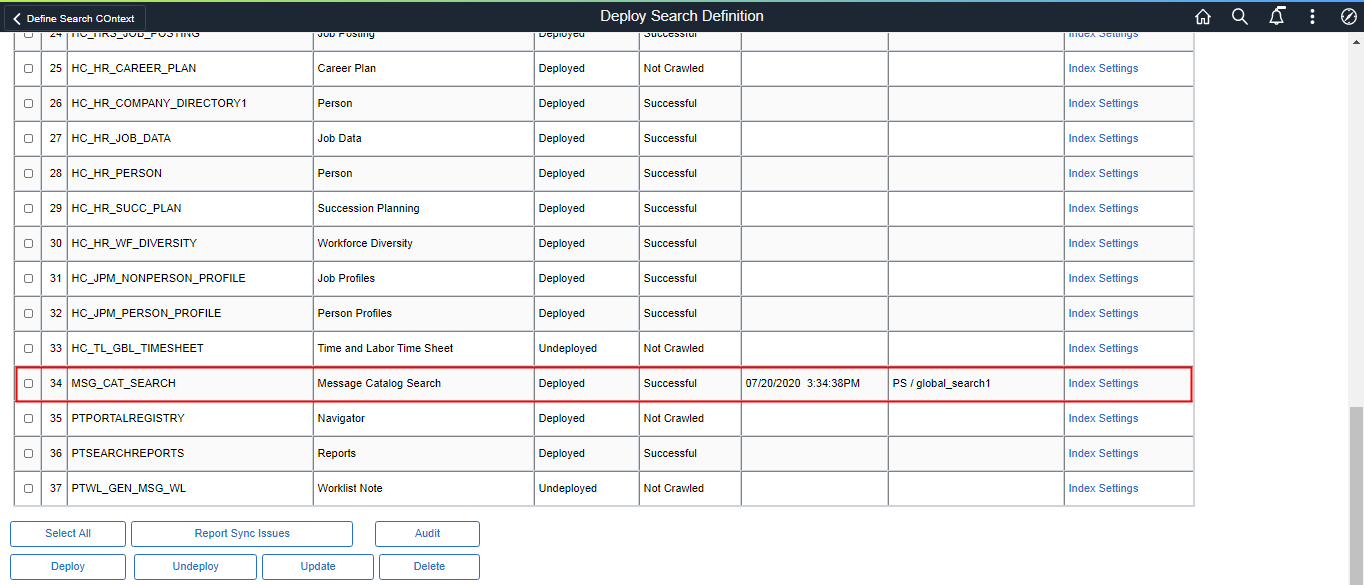Open Index Settings for Career Plan row

(1103, 69)
